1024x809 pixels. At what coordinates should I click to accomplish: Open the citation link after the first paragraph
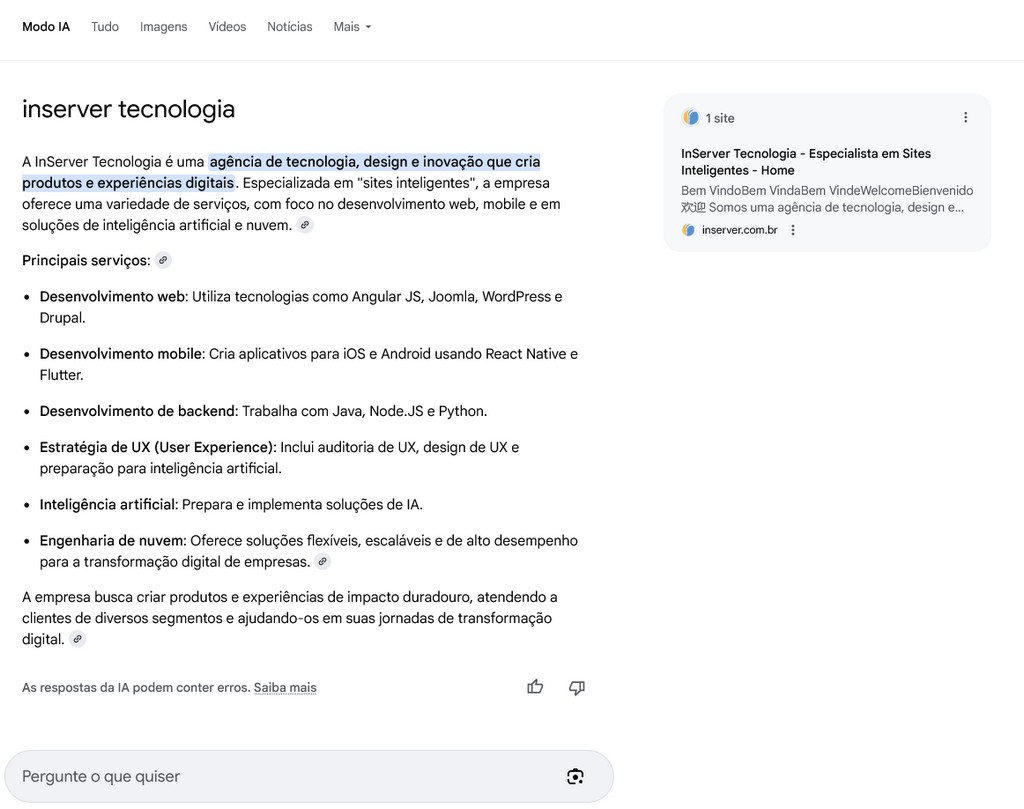305,224
